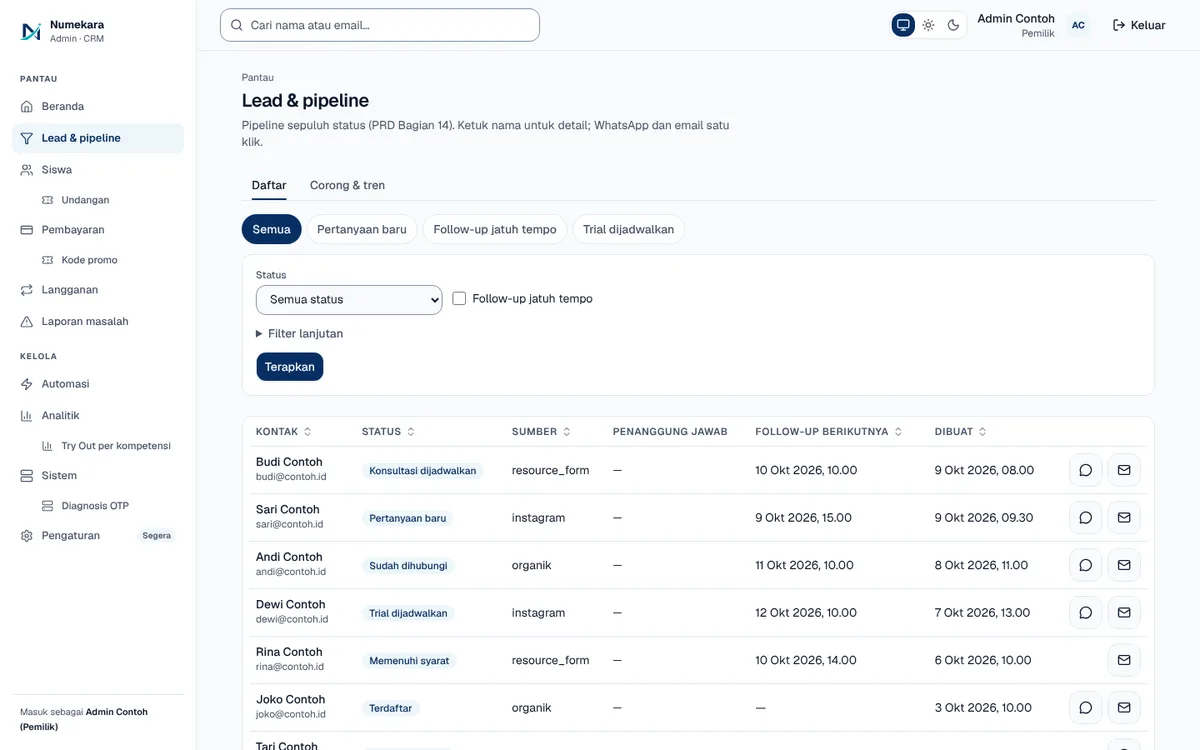
Task: Click the Memenuhi syarat status badge
Action: click(x=410, y=660)
